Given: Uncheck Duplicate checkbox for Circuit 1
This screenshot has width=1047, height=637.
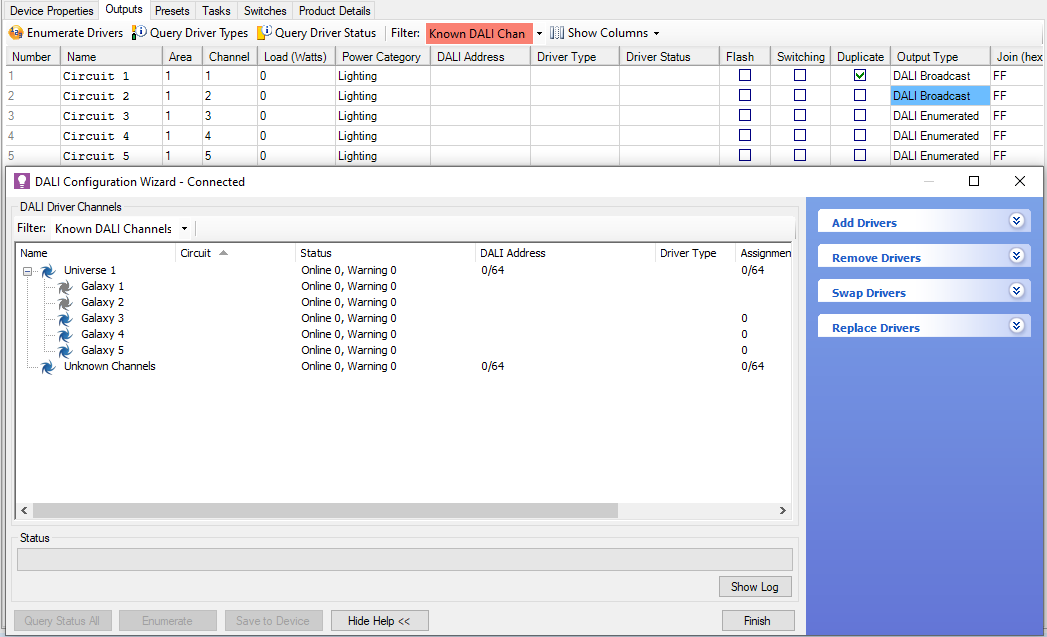Looking at the screenshot, I should 860,76.
